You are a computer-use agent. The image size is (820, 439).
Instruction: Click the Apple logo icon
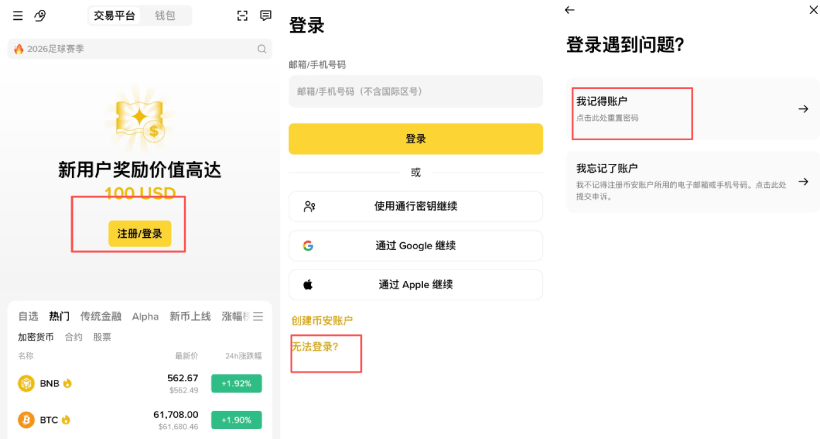[x=308, y=285]
